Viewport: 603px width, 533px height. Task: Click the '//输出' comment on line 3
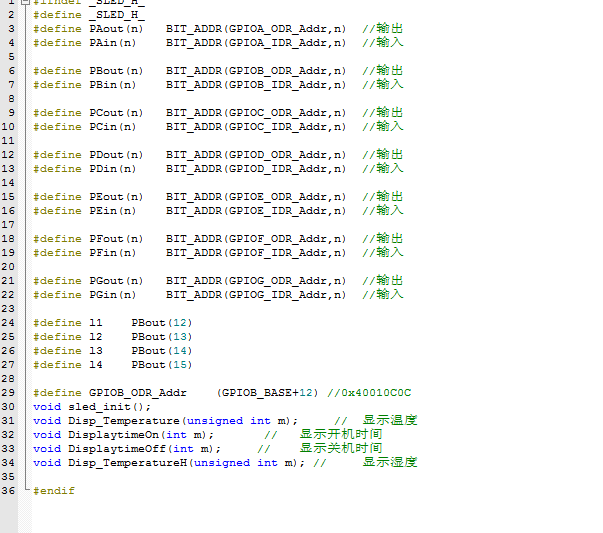(383, 28)
